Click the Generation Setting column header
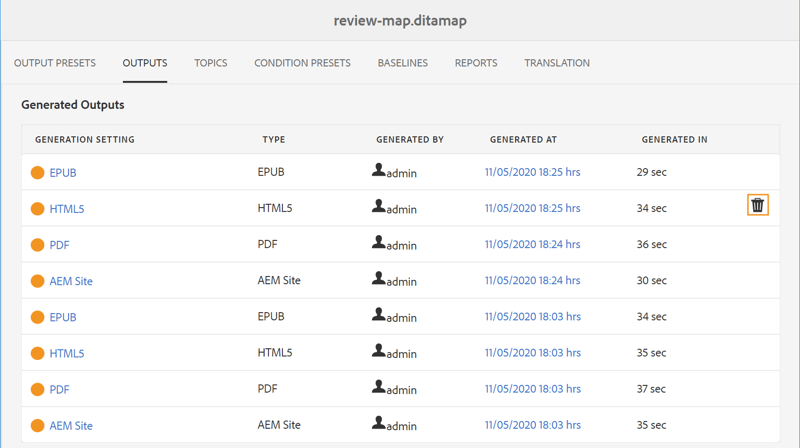 coord(85,139)
